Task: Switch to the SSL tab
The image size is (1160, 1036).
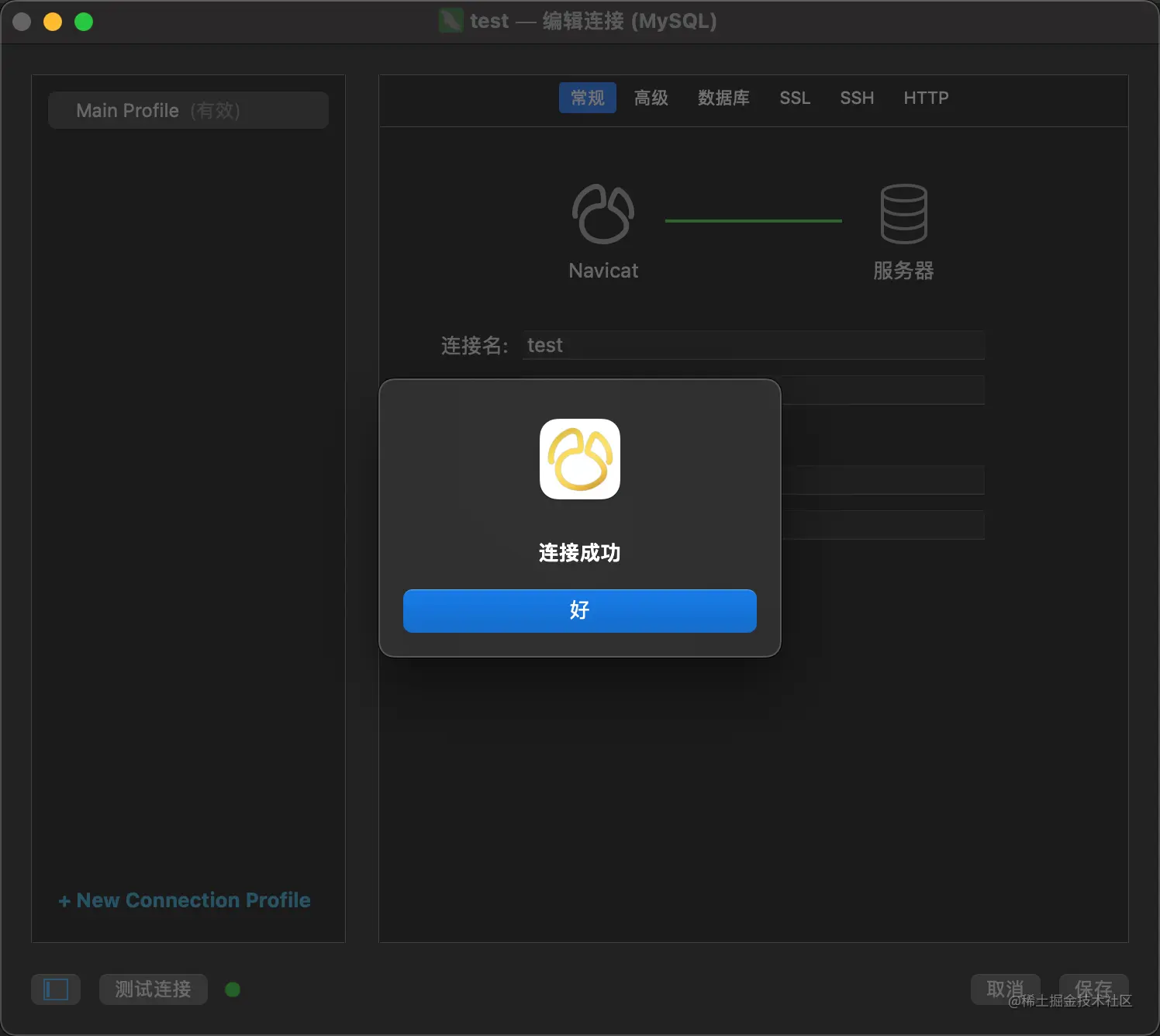Action: coord(795,98)
